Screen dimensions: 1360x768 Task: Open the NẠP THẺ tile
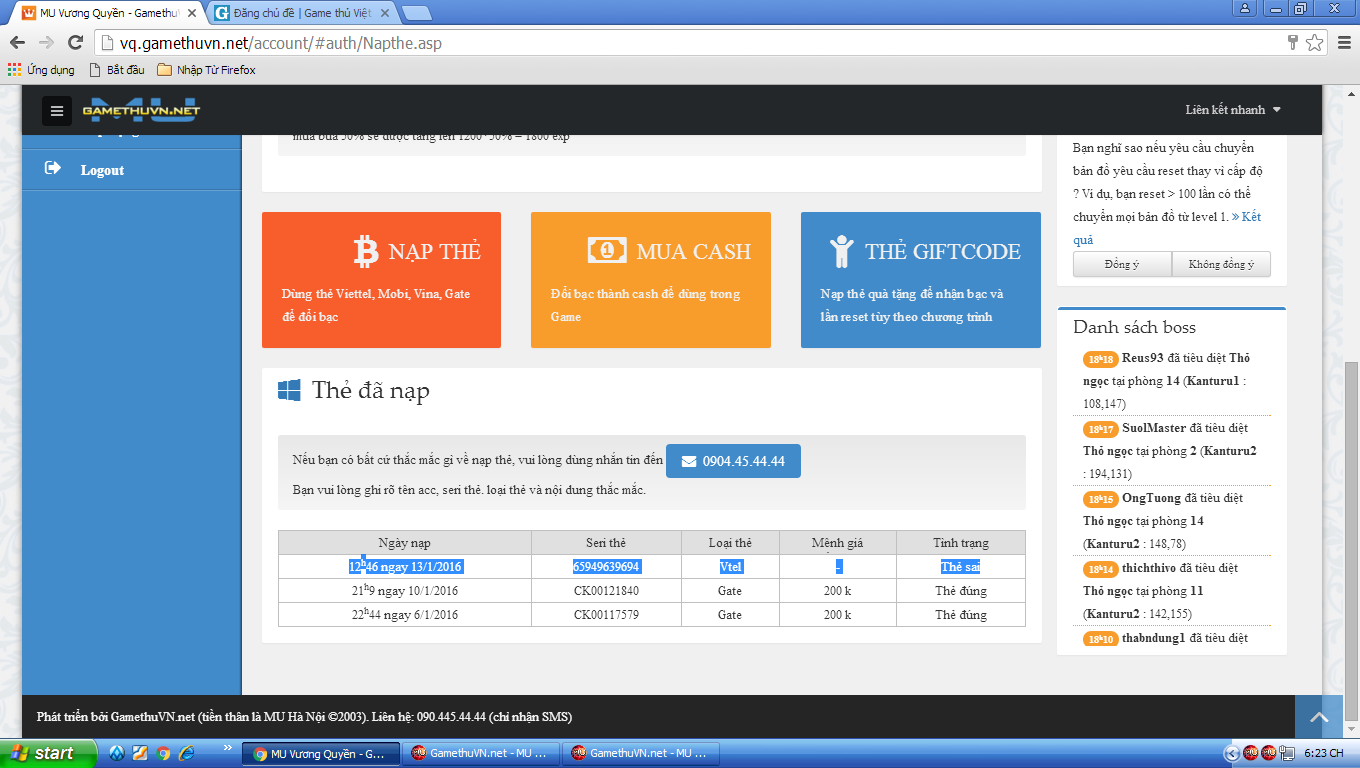[381, 280]
